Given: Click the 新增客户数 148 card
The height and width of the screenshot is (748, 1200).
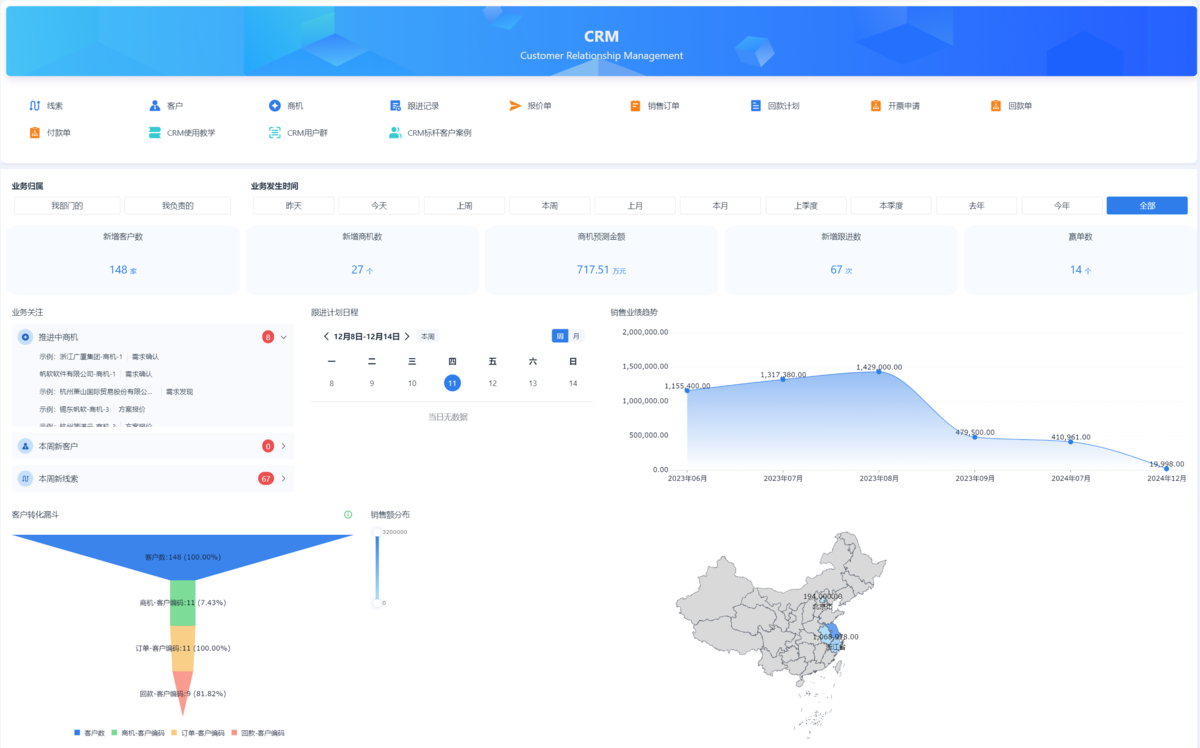Looking at the screenshot, I should 123,260.
